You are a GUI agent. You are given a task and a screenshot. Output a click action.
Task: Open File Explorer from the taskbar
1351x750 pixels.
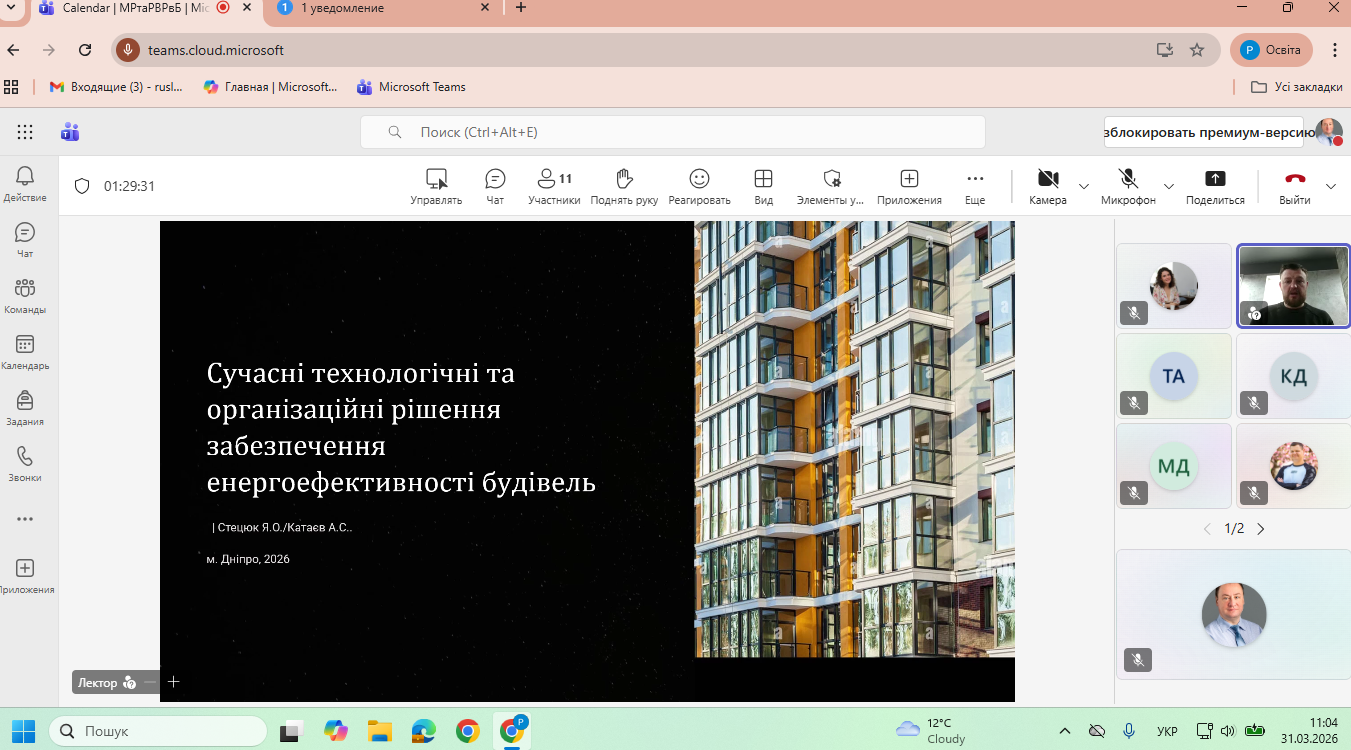[x=378, y=732]
